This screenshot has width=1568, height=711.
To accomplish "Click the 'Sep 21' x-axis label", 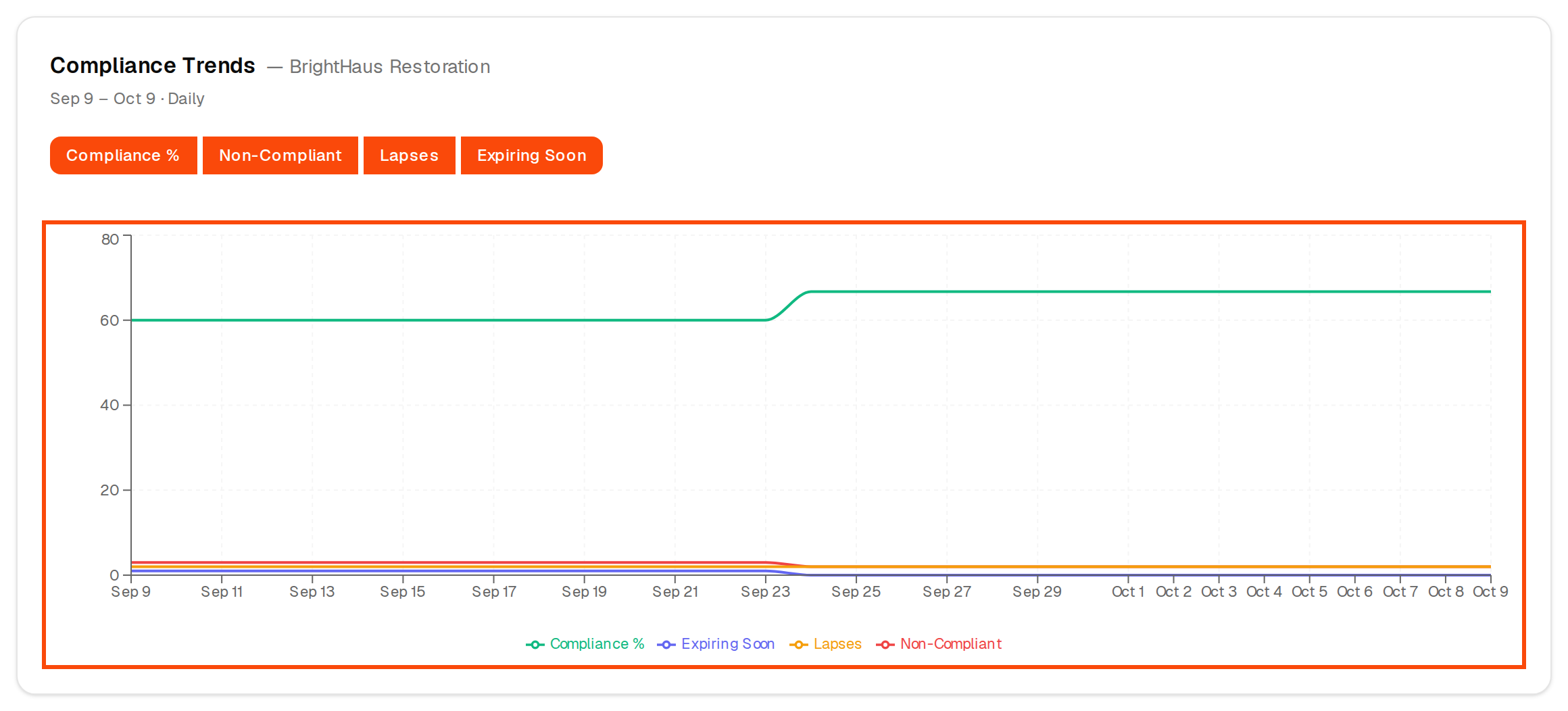I will pos(675,592).
